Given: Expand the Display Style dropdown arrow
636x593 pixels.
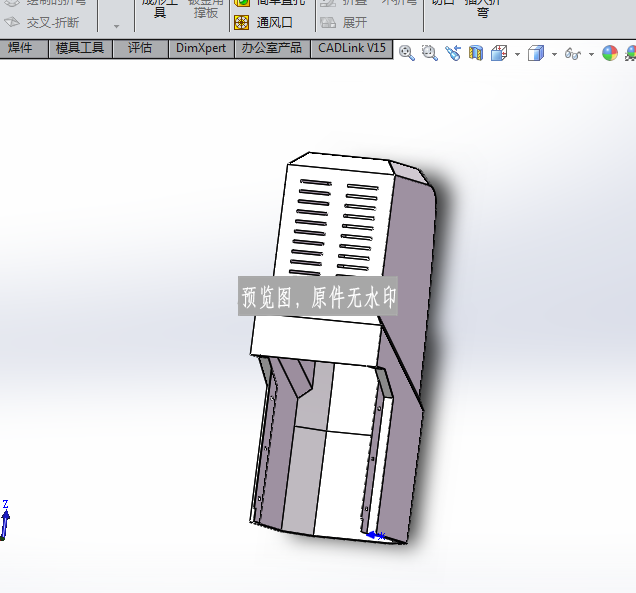Looking at the screenshot, I should pos(554,54).
